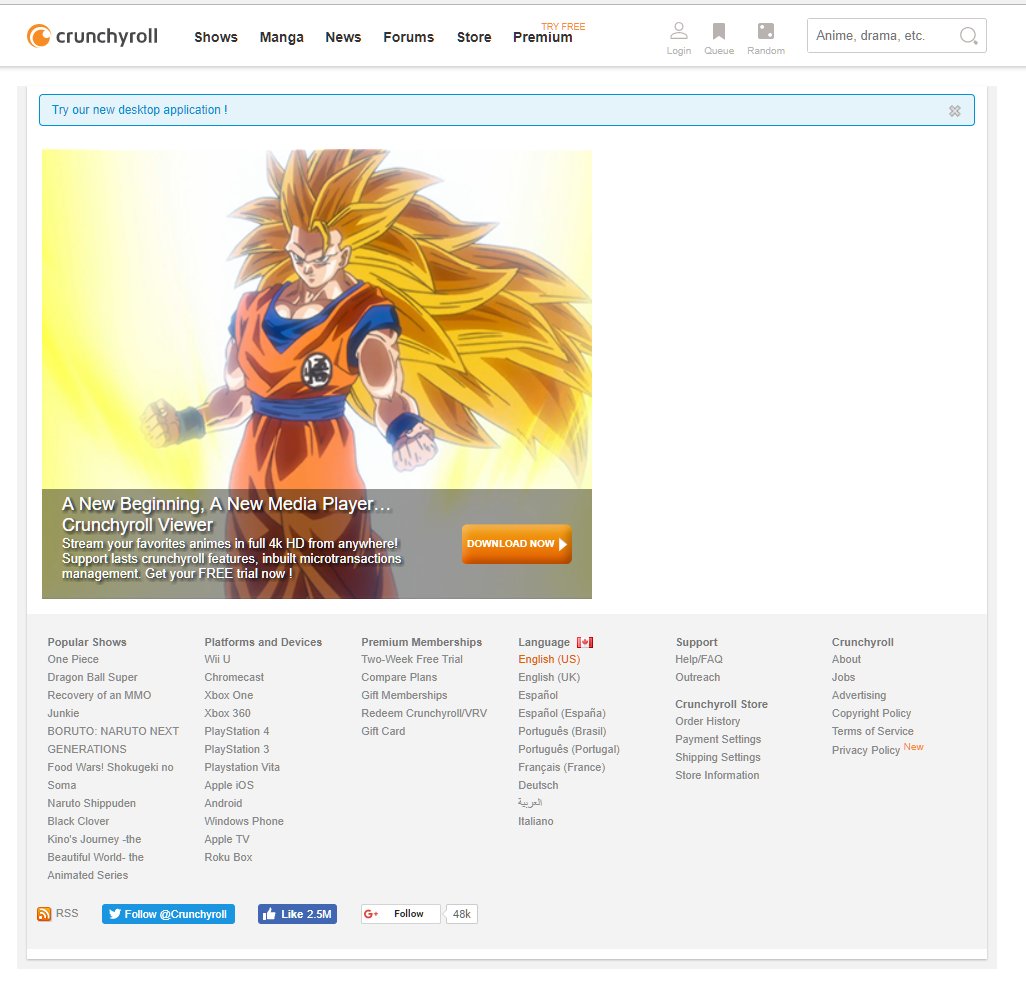The height and width of the screenshot is (992, 1026).
Task: Click the 48k follower count bubble
Action: pyautogui.click(x=461, y=914)
